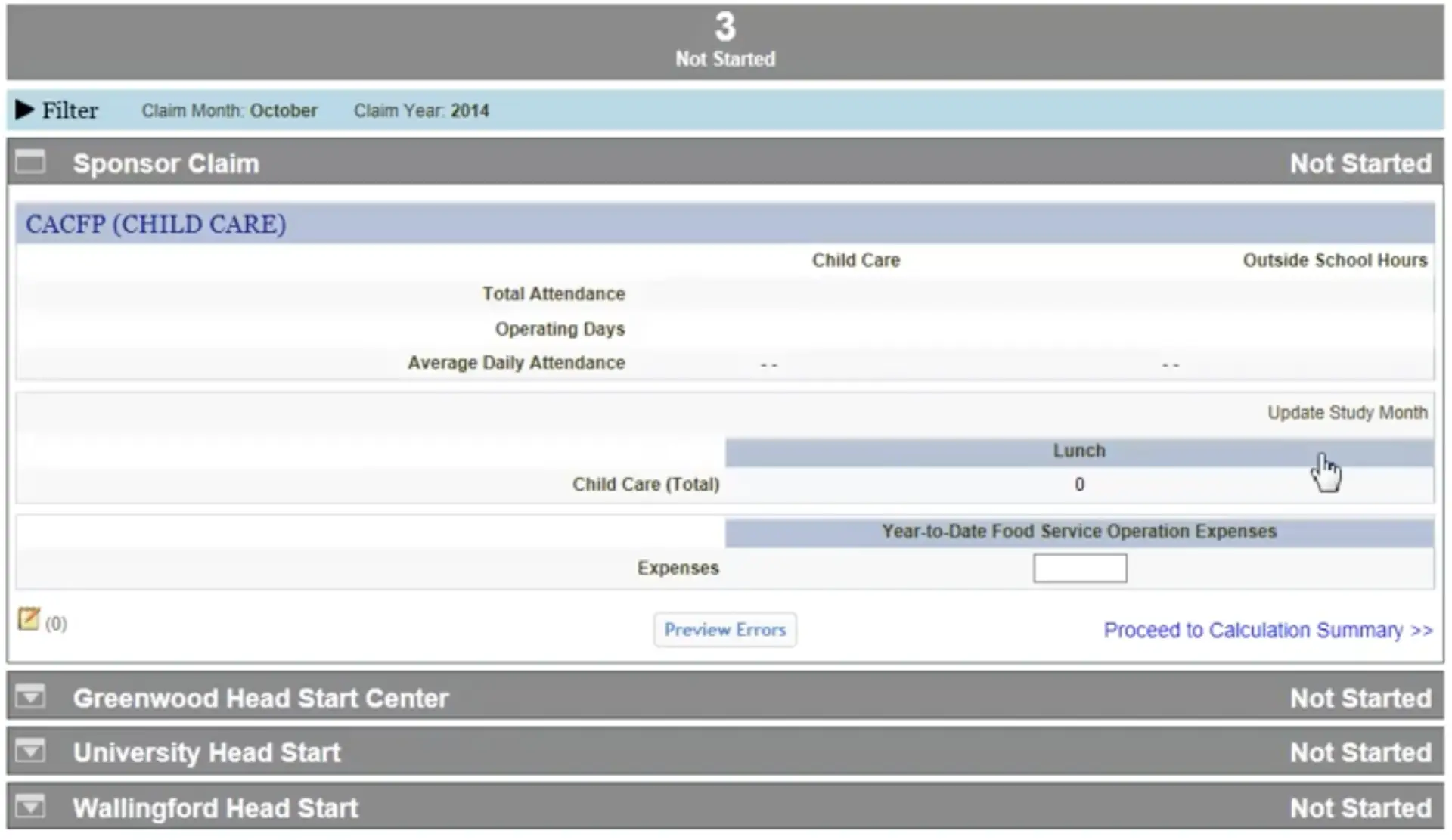Expand Wallingford Head Start section
1452x840 pixels.
(x=30, y=807)
